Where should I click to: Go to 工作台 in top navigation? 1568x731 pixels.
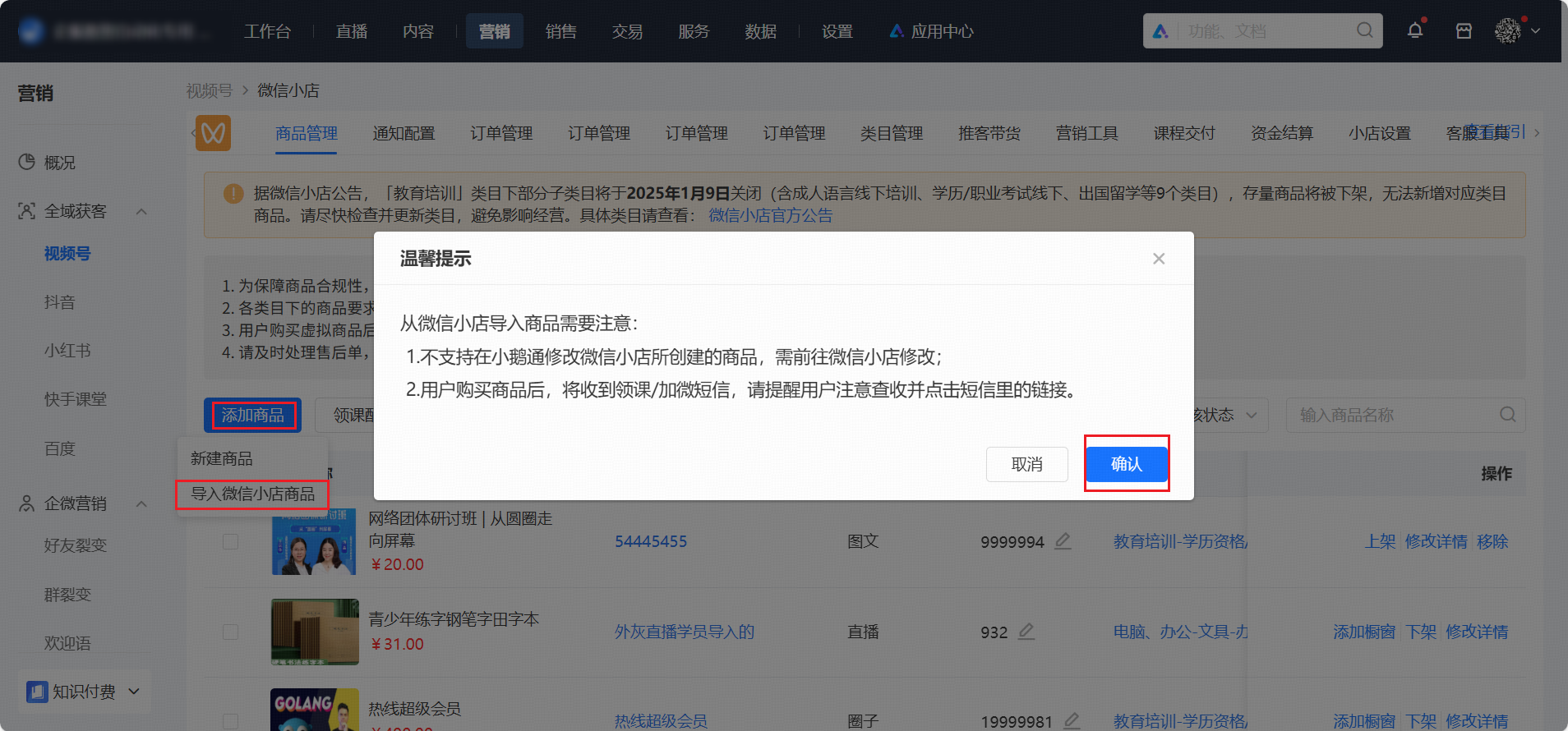coord(267,31)
